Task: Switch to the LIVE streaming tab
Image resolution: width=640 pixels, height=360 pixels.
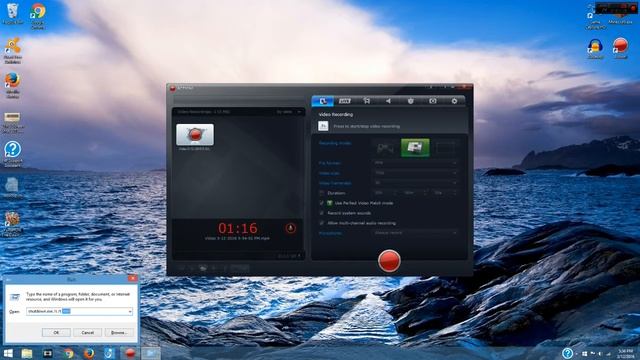Action: click(x=344, y=101)
